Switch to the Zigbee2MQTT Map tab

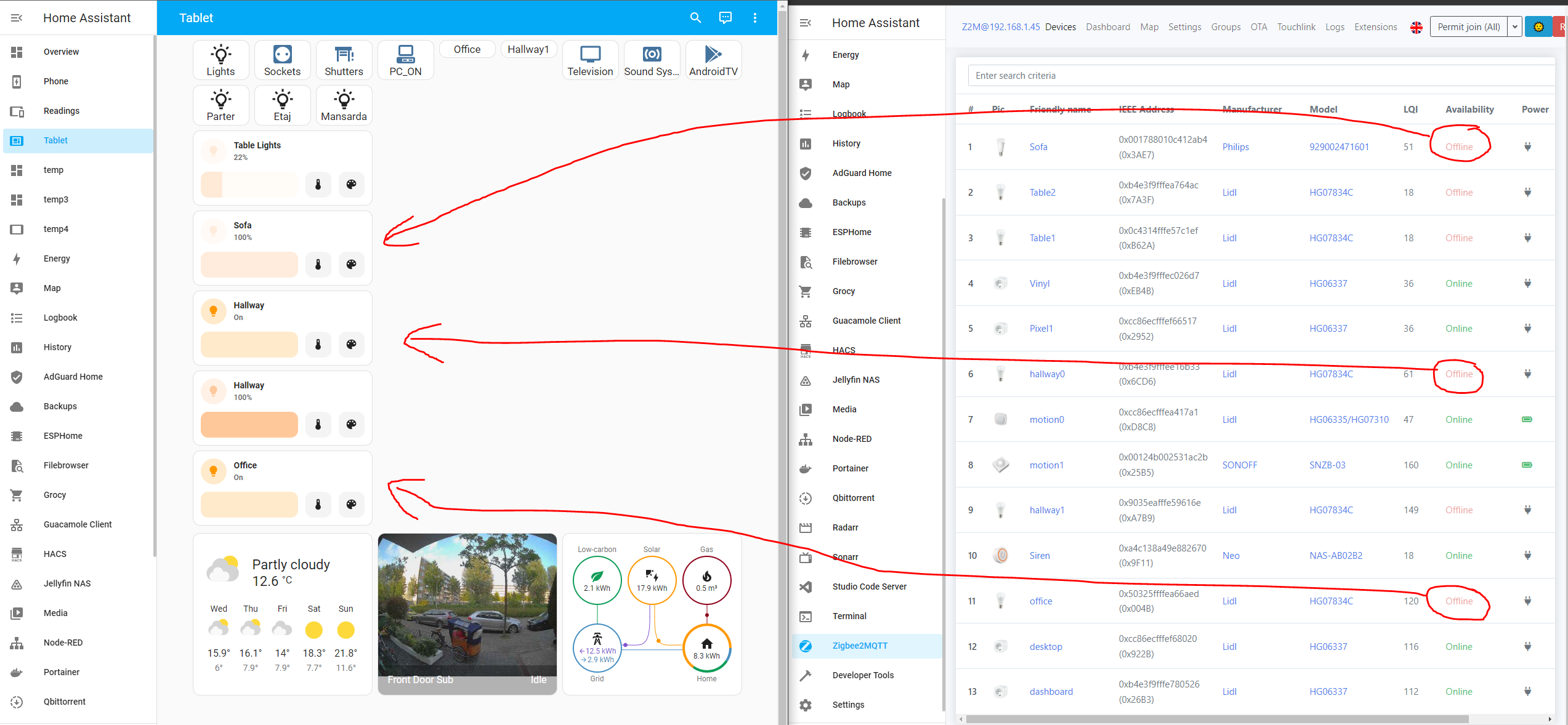(1149, 26)
